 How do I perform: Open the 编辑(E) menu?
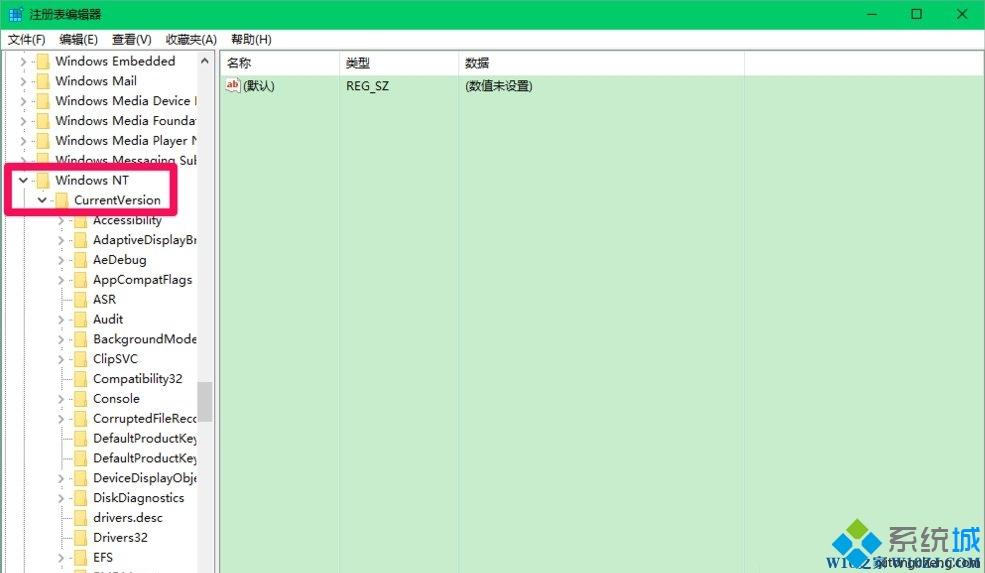(x=79, y=40)
